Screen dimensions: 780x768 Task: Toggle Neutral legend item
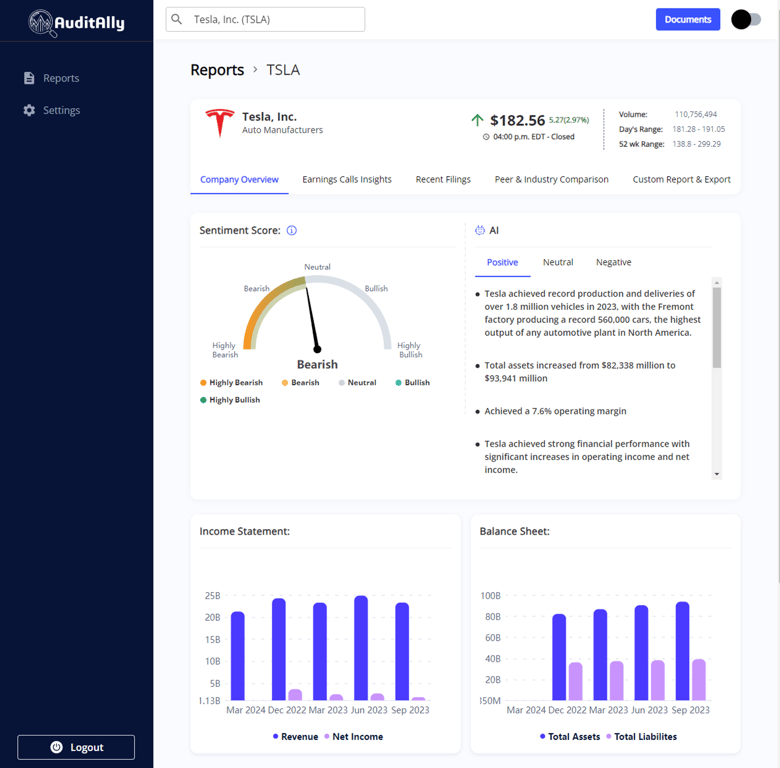pyautogui.click(x=357, y=383)
